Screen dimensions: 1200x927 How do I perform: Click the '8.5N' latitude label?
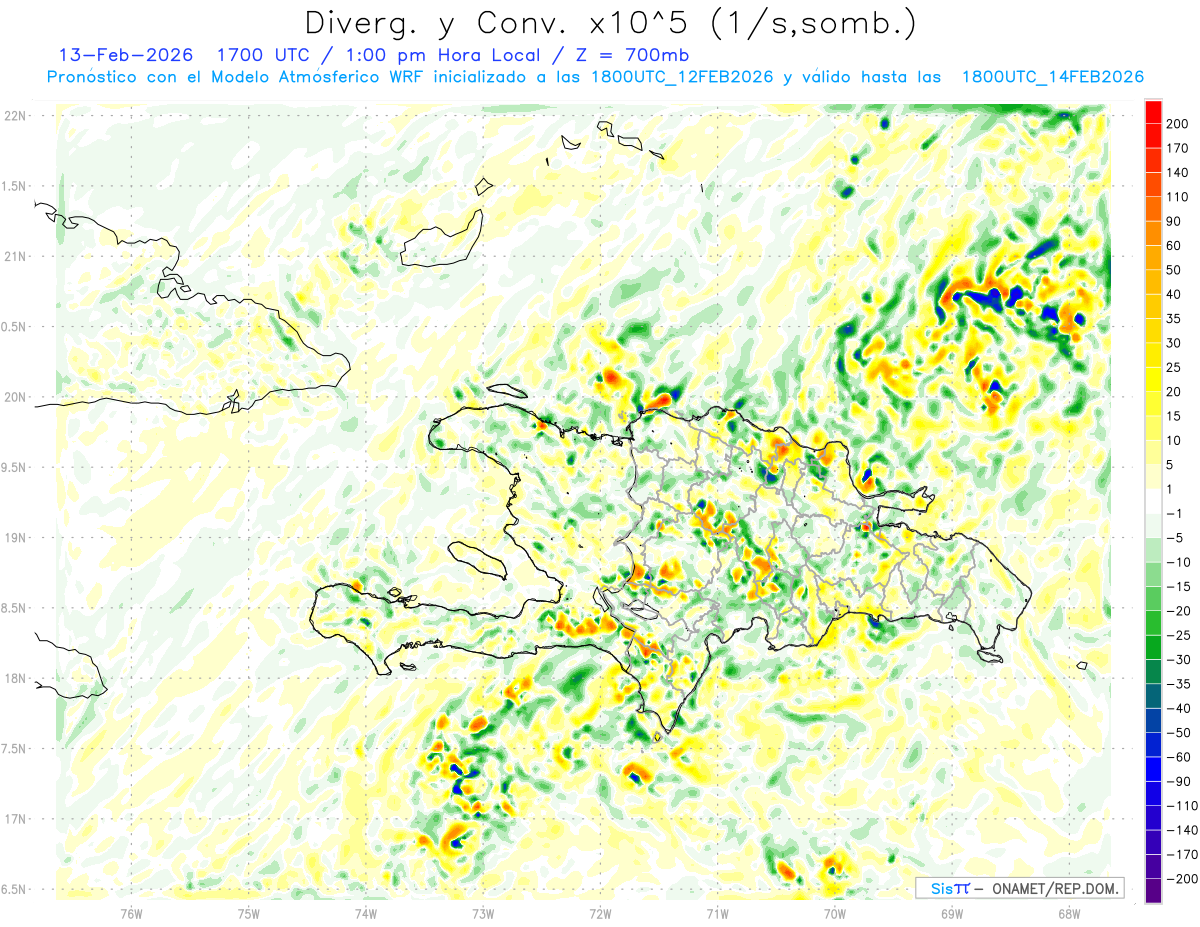coord(14,608)
